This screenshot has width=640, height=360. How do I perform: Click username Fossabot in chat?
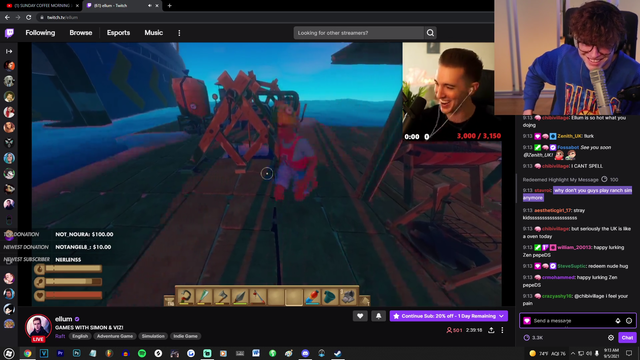pos(568,147)
